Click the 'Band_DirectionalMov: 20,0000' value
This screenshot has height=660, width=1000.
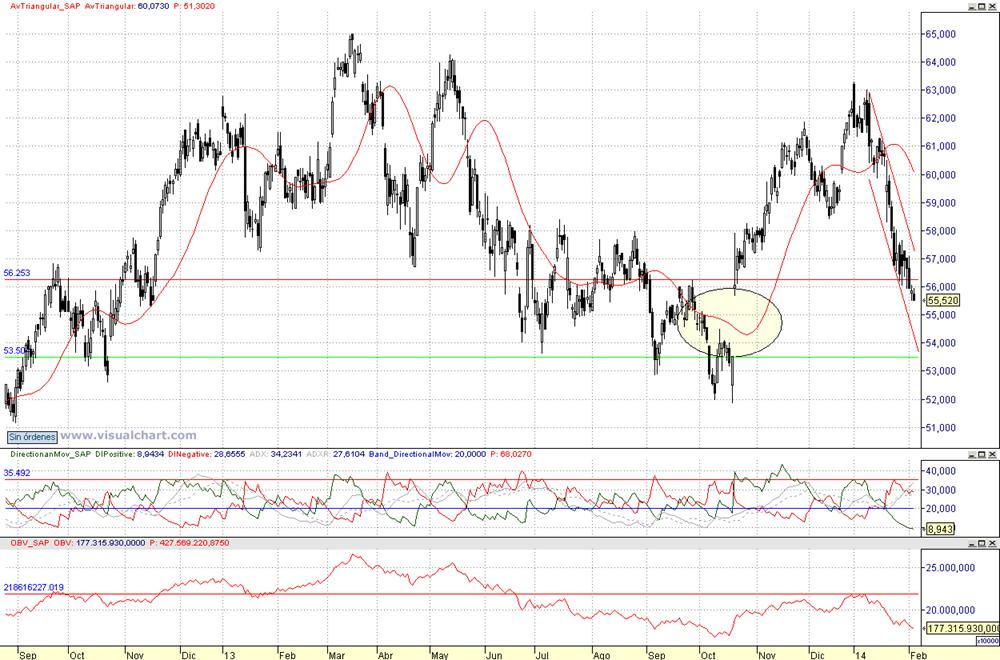tap(427, 454)
